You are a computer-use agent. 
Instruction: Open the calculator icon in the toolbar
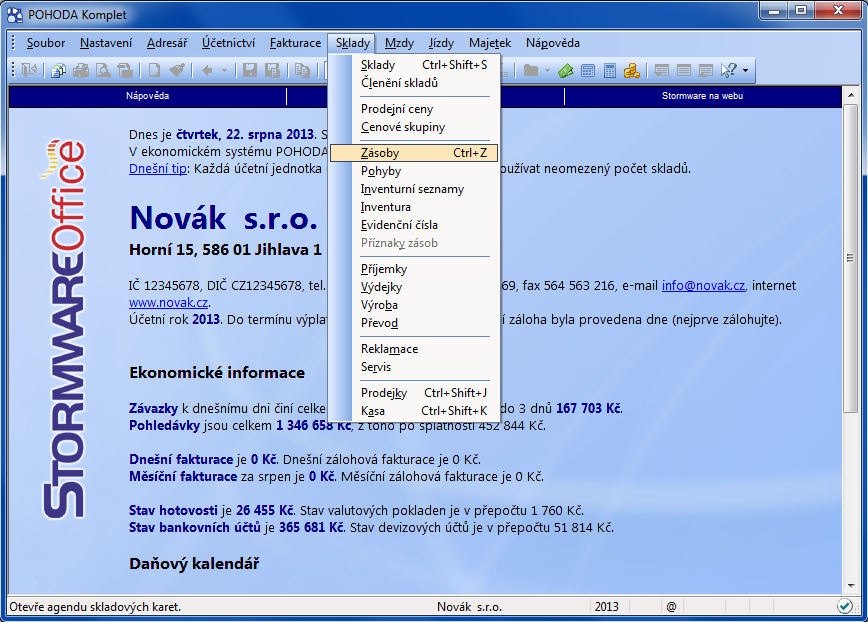point(588,70)
